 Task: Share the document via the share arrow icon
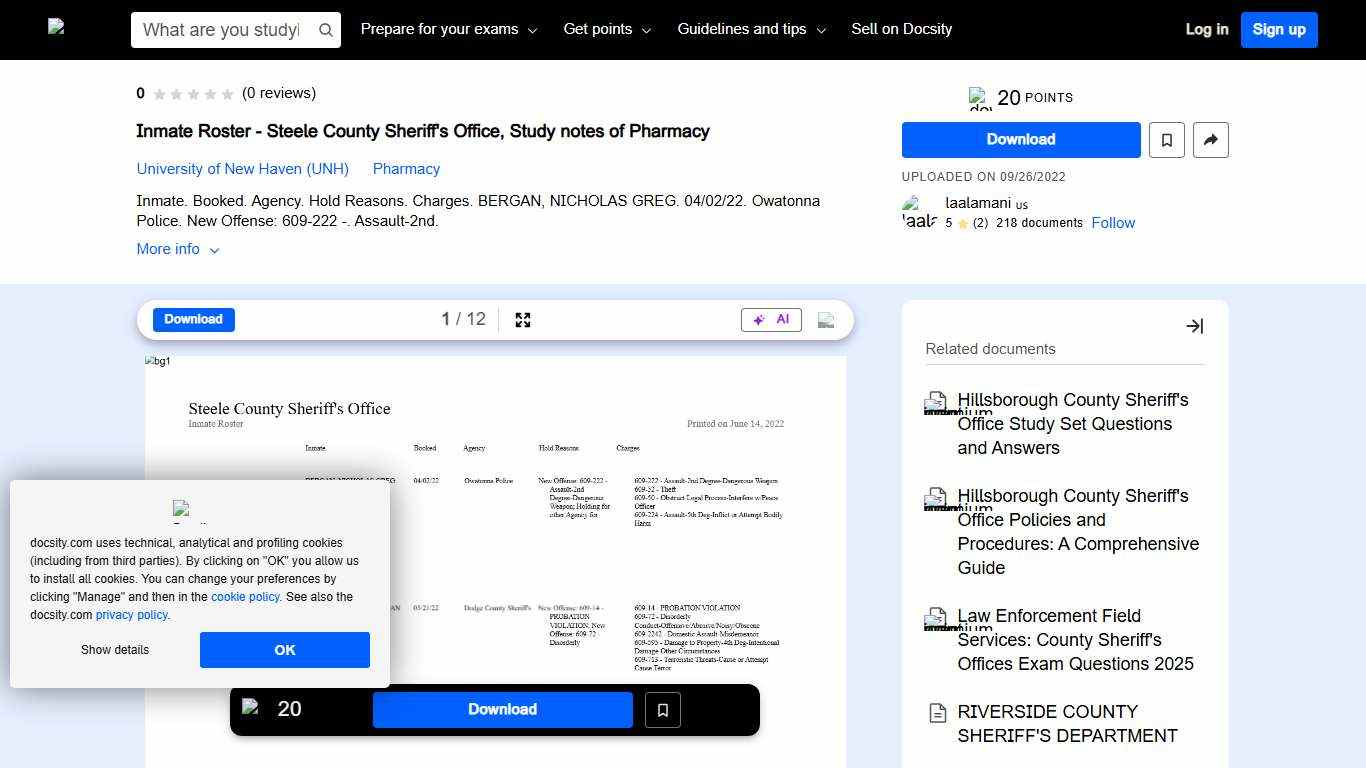point(1210,140)
